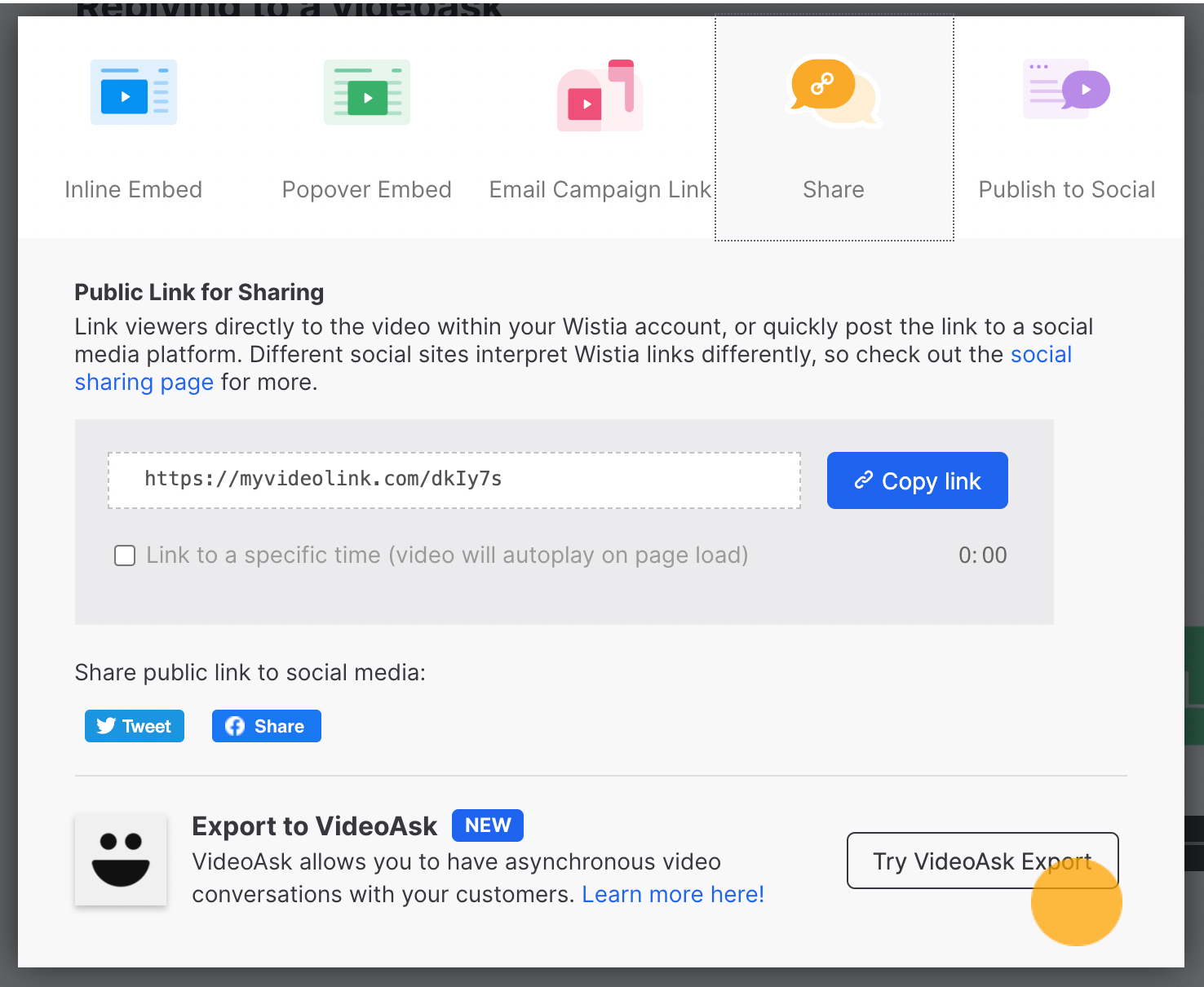Go to Publish to Social tab label
1204x987 pixels.
click(x=1067, y=189)
